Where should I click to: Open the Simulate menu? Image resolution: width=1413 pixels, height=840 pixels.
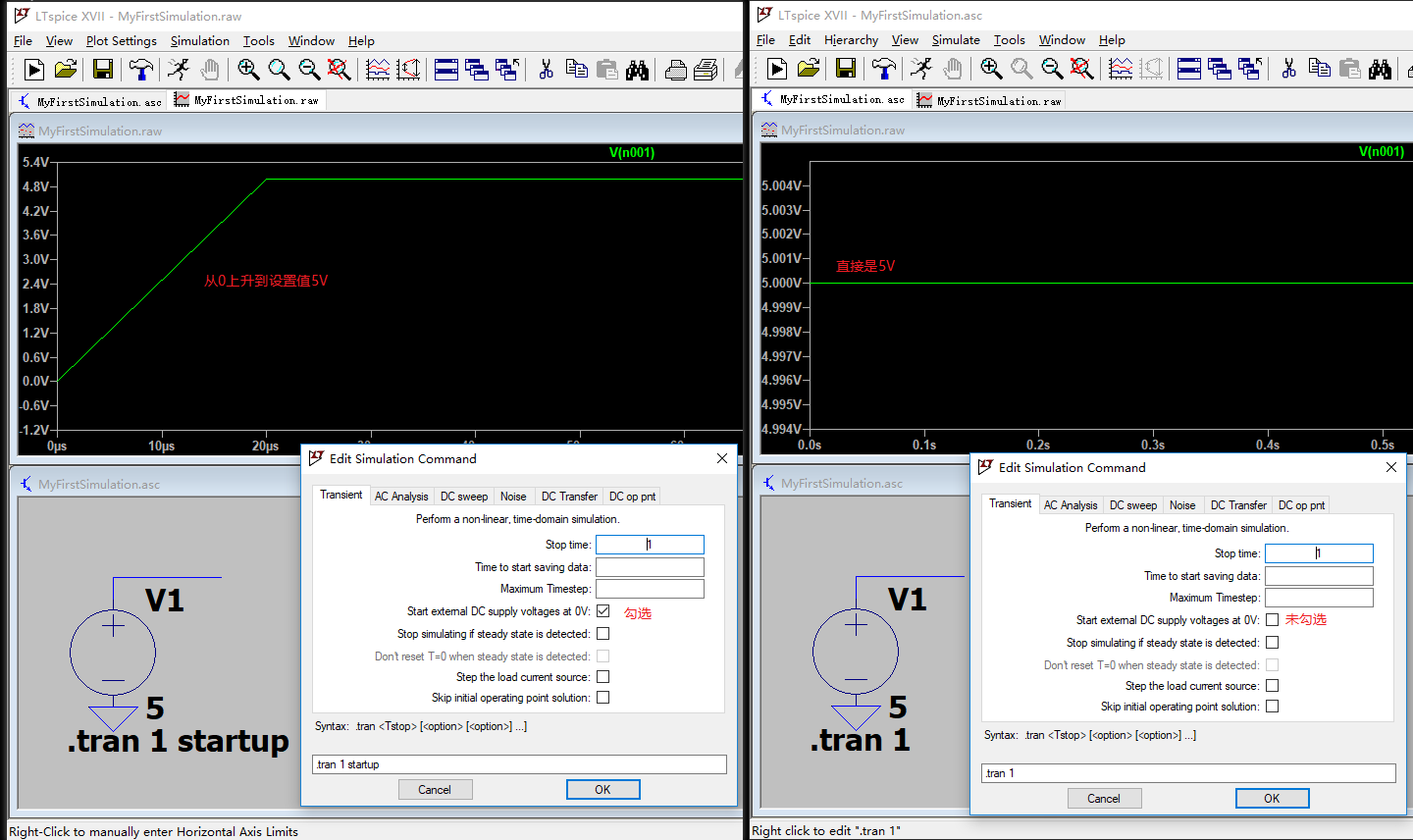tap(956, 40)
